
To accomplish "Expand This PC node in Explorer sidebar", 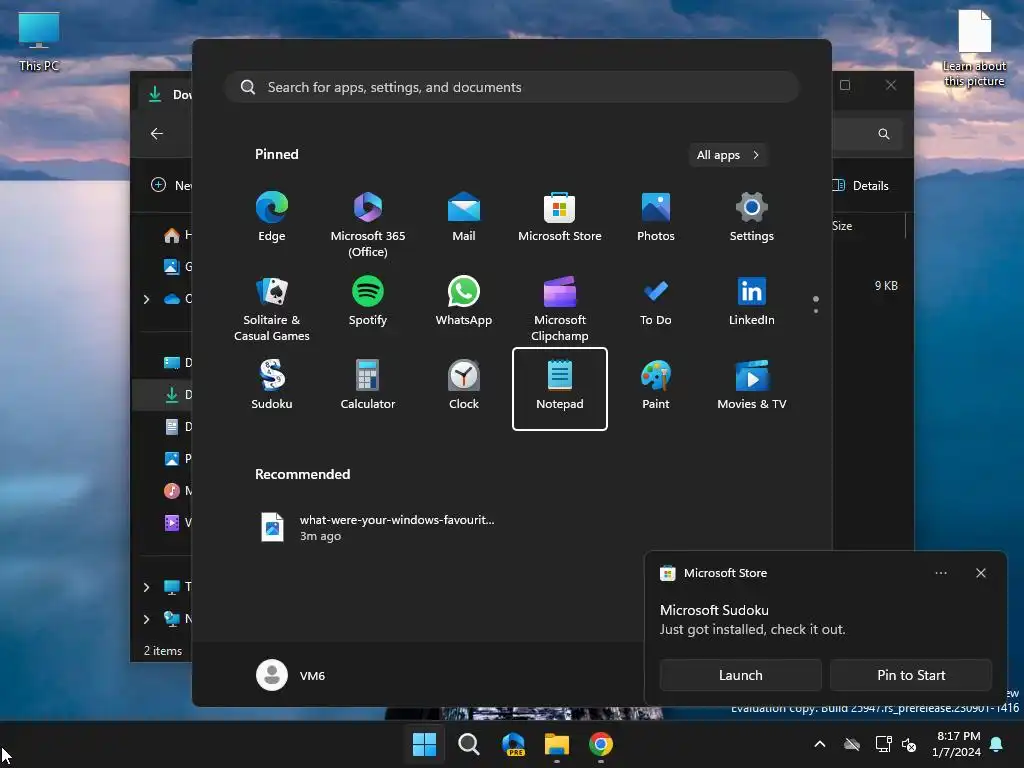I will [146, 587].
